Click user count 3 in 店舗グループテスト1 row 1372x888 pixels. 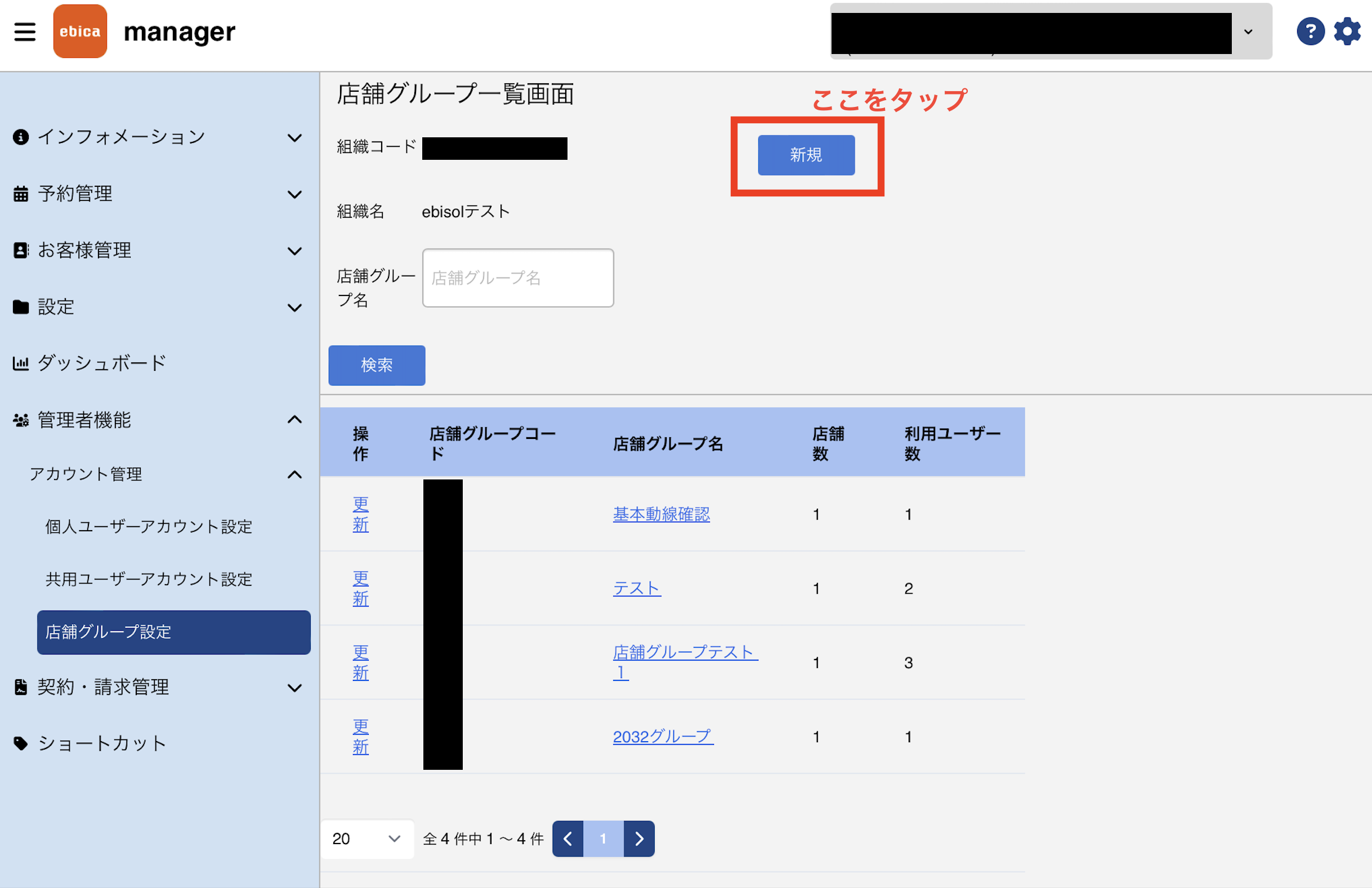[x=909, y=663]
